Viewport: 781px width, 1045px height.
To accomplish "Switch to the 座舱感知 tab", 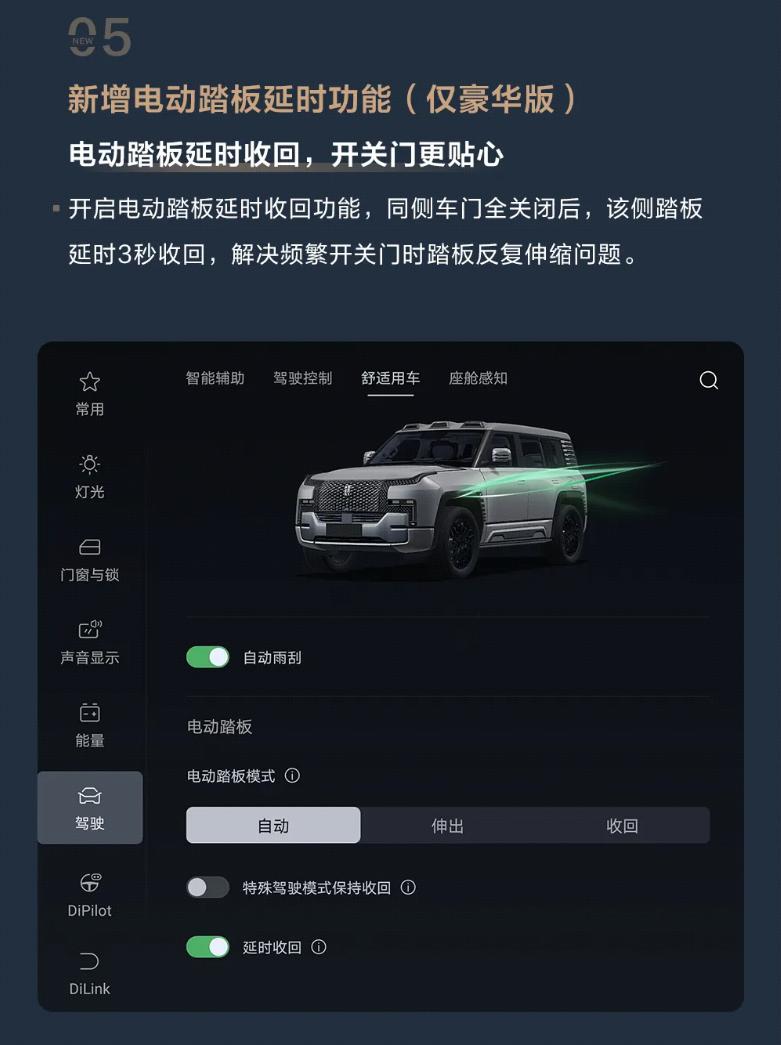I will 478,379.
